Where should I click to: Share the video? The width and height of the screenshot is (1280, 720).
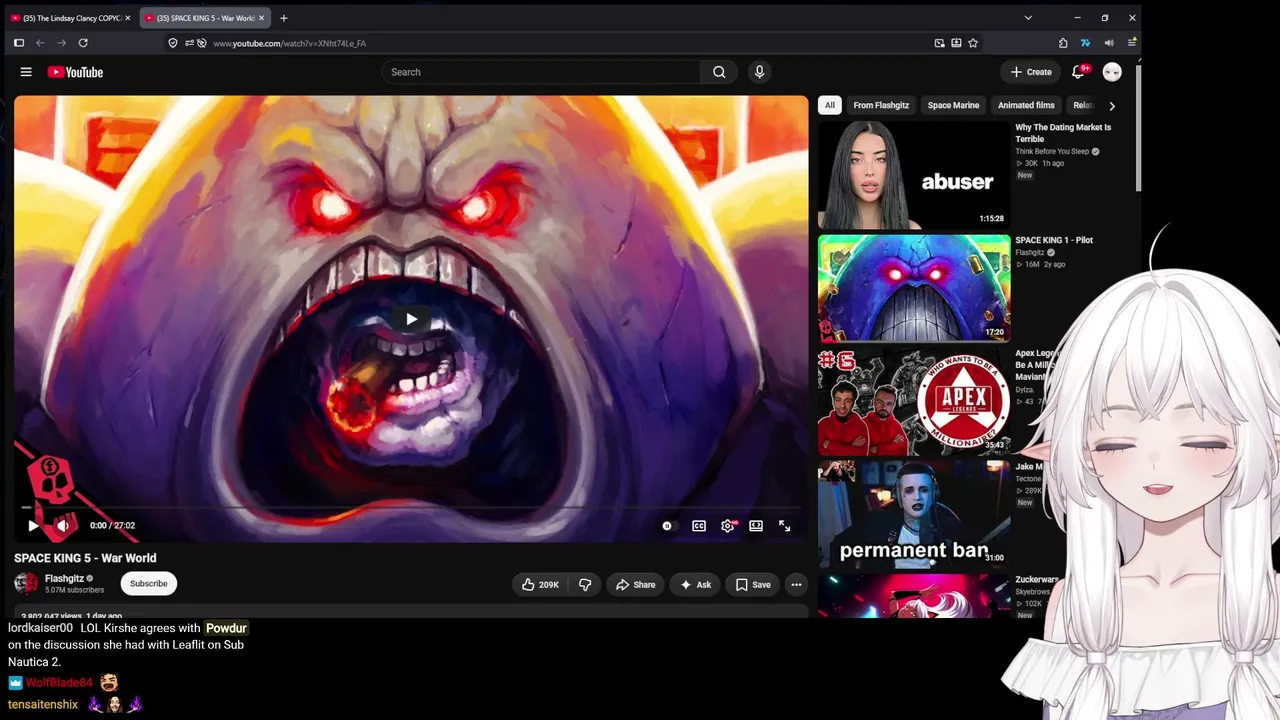coord(636,585)
